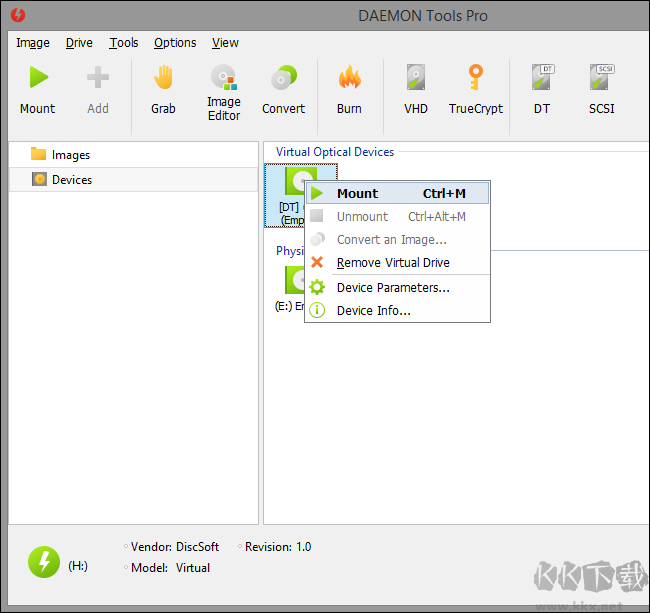Select Images in the left panel

click(x=70, y=155)
